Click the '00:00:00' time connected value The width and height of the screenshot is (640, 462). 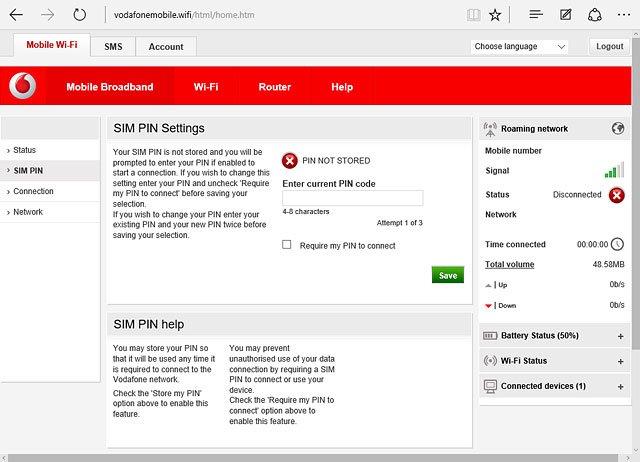pyautogui.click(x=592, y=244)
